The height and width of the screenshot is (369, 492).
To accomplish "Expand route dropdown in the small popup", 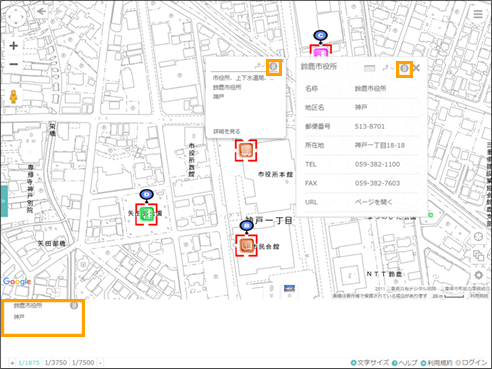I will [259, 66].
